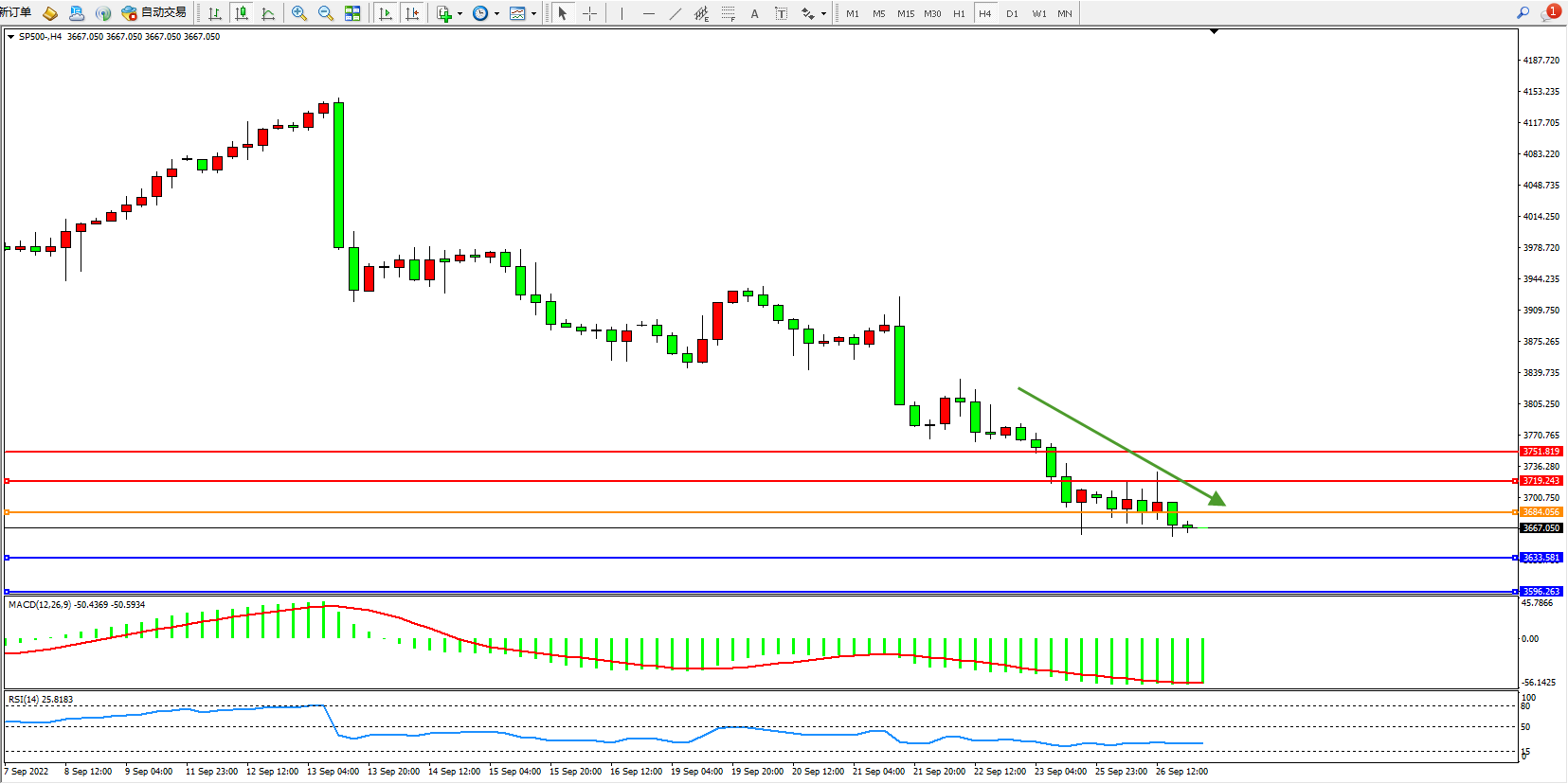The height and width of the screenshot is (784, 1568).
Task: Open the tile windows layout icon
Action: (x=352, y=13)
